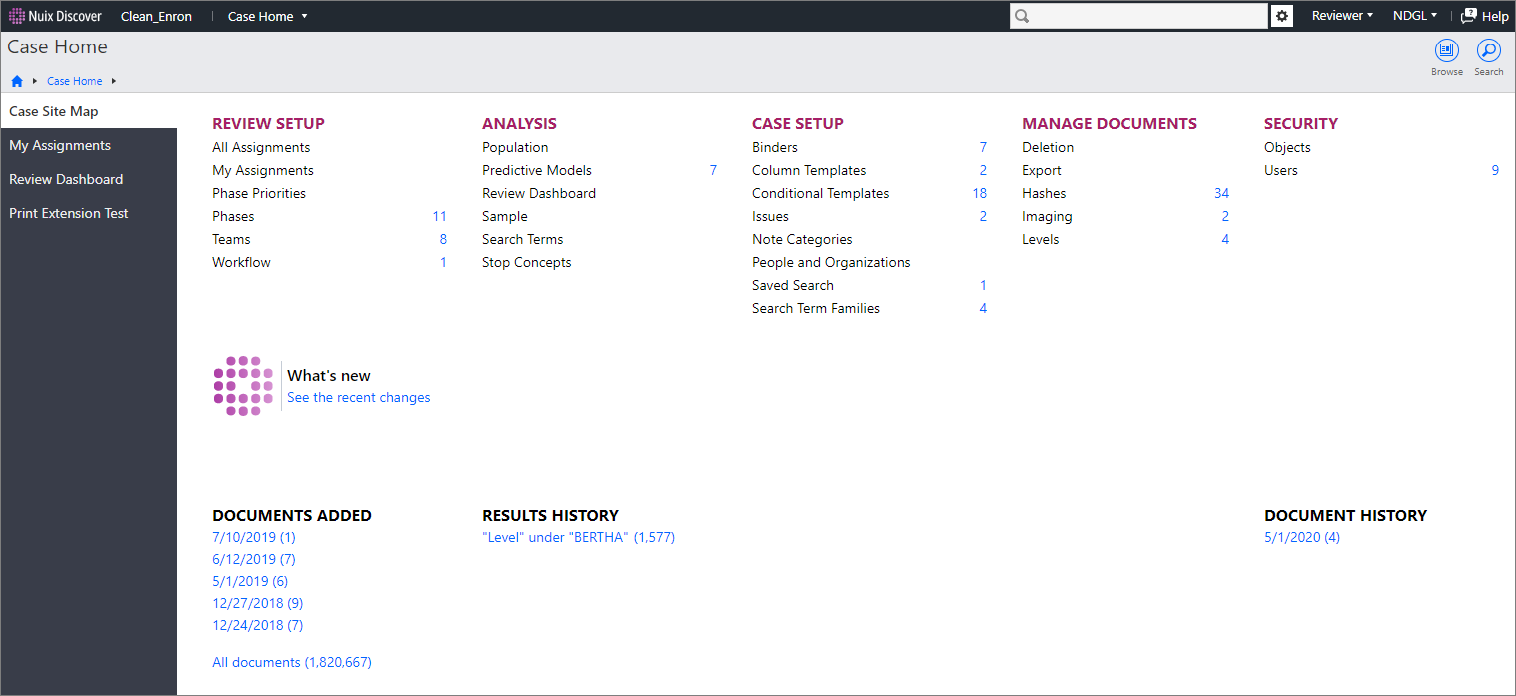Open the NDGL user dropdown
The image size is (1516, 696).
(x=1415, y=16)
